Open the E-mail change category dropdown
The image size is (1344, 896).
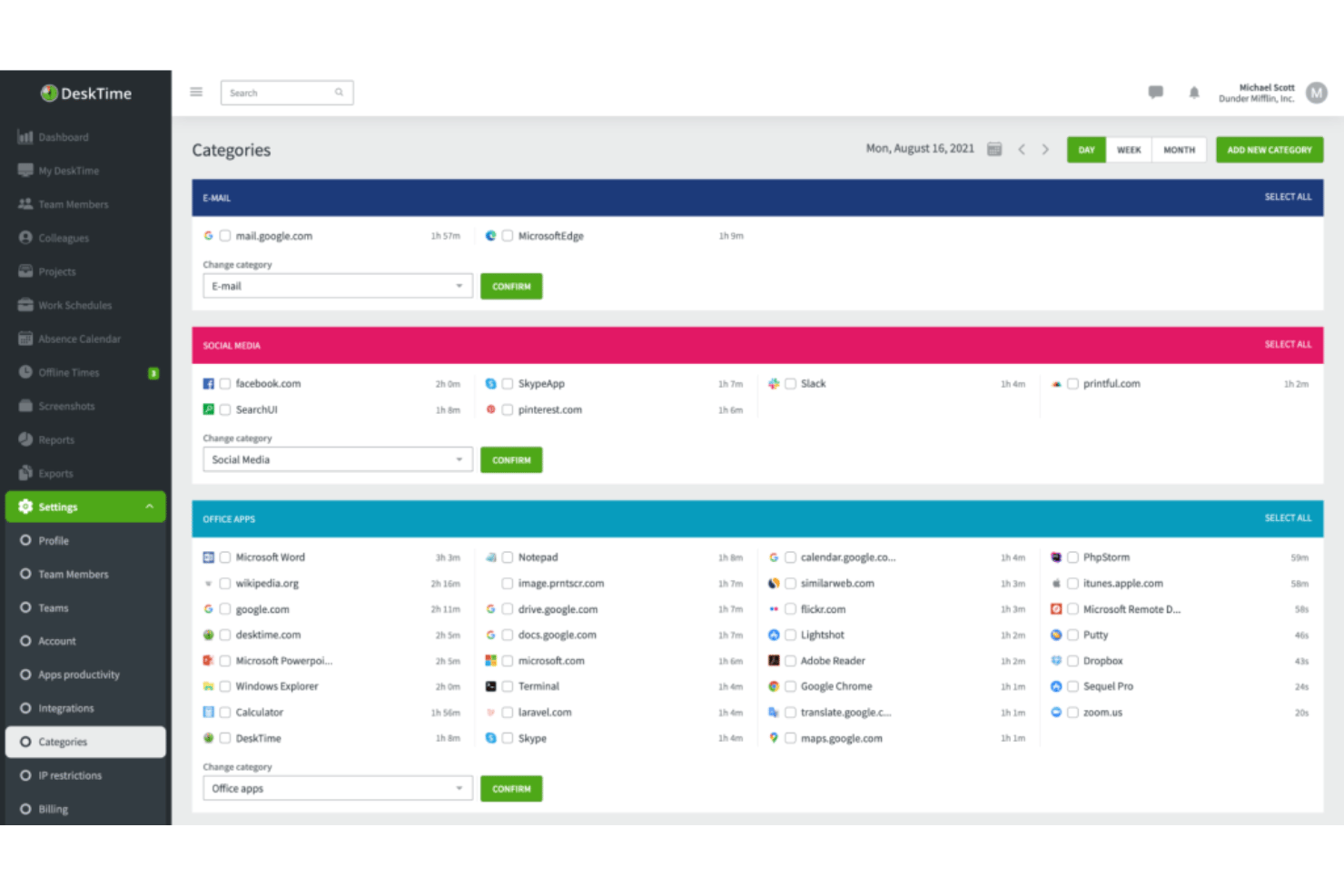click(338, 286)
